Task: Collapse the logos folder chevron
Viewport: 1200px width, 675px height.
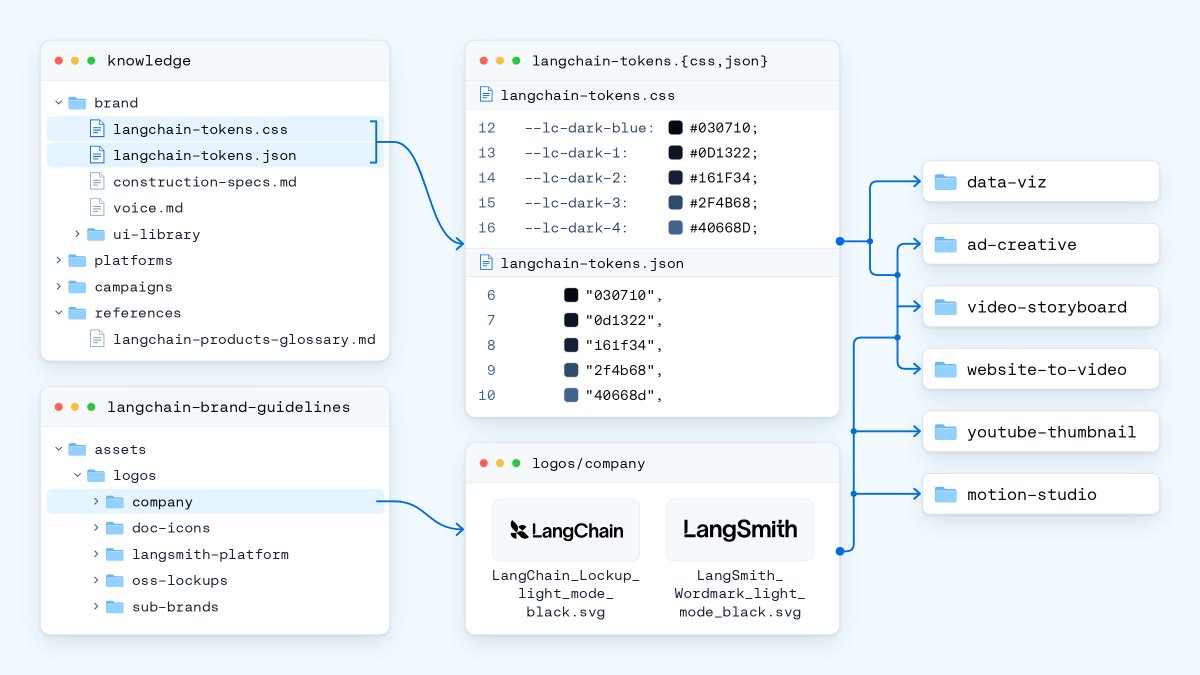Action: (x=77, y=475)
